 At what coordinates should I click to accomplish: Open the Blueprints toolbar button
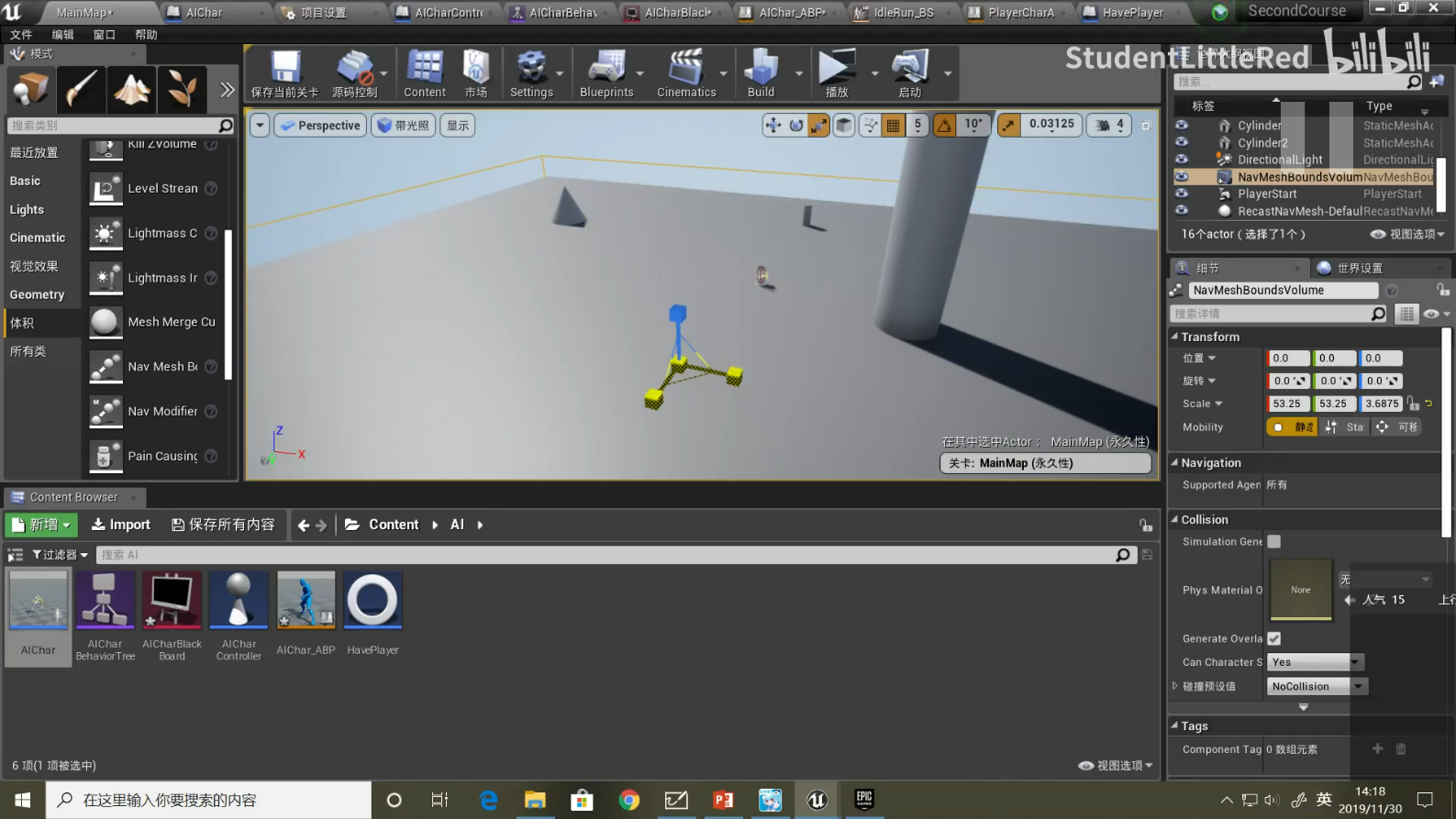click(x=606, y=74)
